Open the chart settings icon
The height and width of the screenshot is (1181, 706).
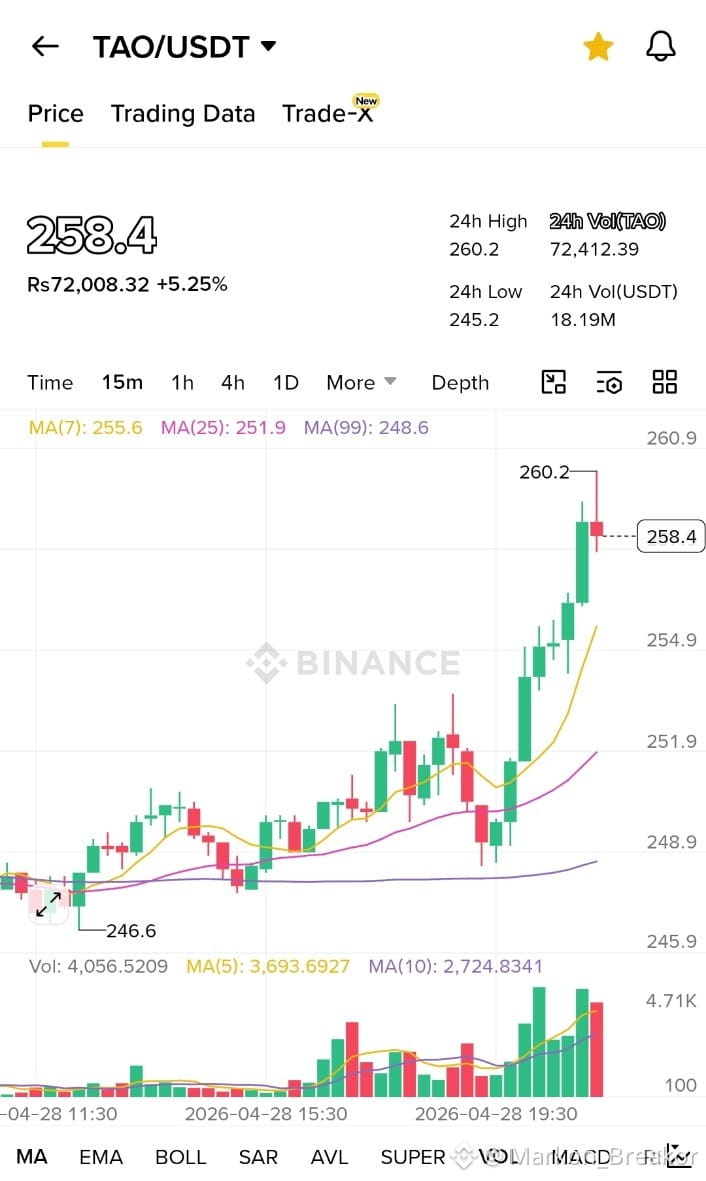(609, 383)
